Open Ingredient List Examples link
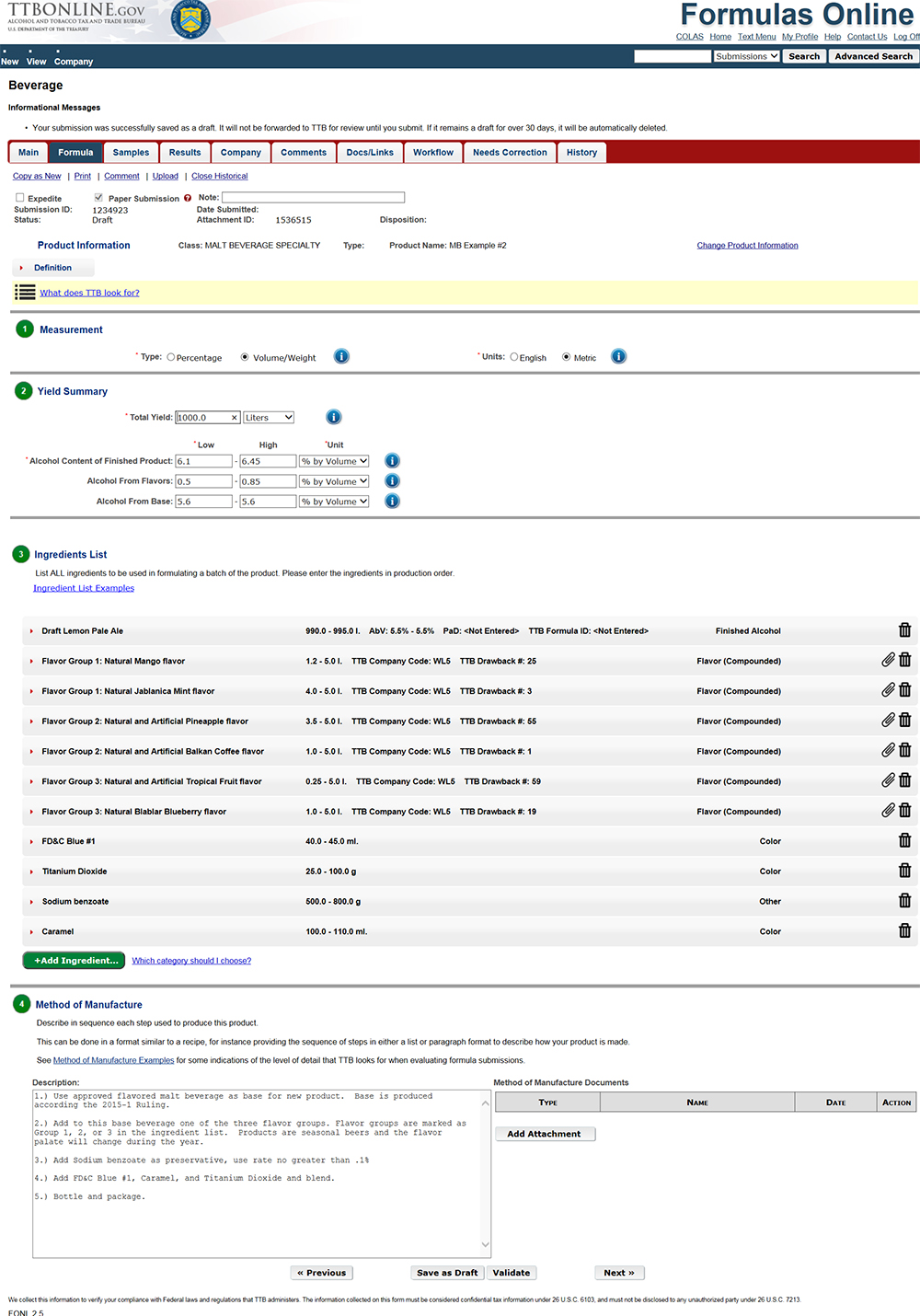Screen dimensions: 920x1316 pyautogui.click(x=84, y=588)
